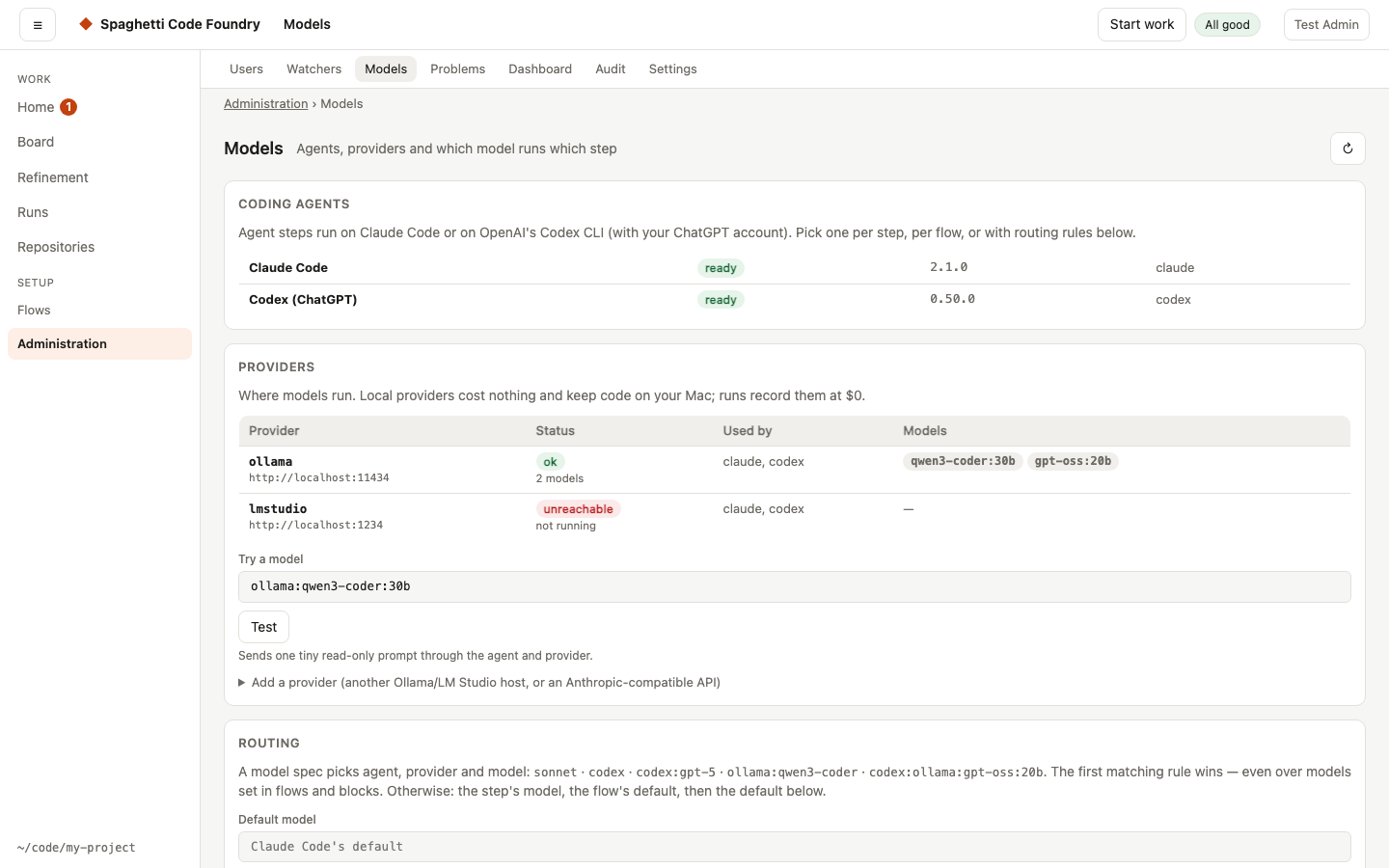
Task: Switch to the Users tab
Action: tap(246, 68)
